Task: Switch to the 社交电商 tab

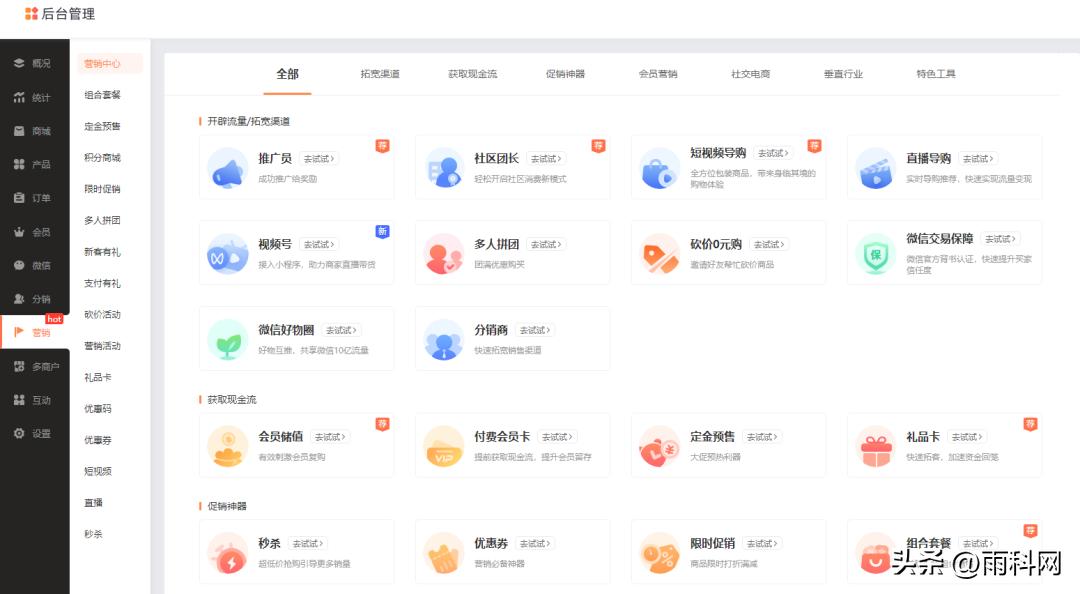Action: (x=751, y=73)
